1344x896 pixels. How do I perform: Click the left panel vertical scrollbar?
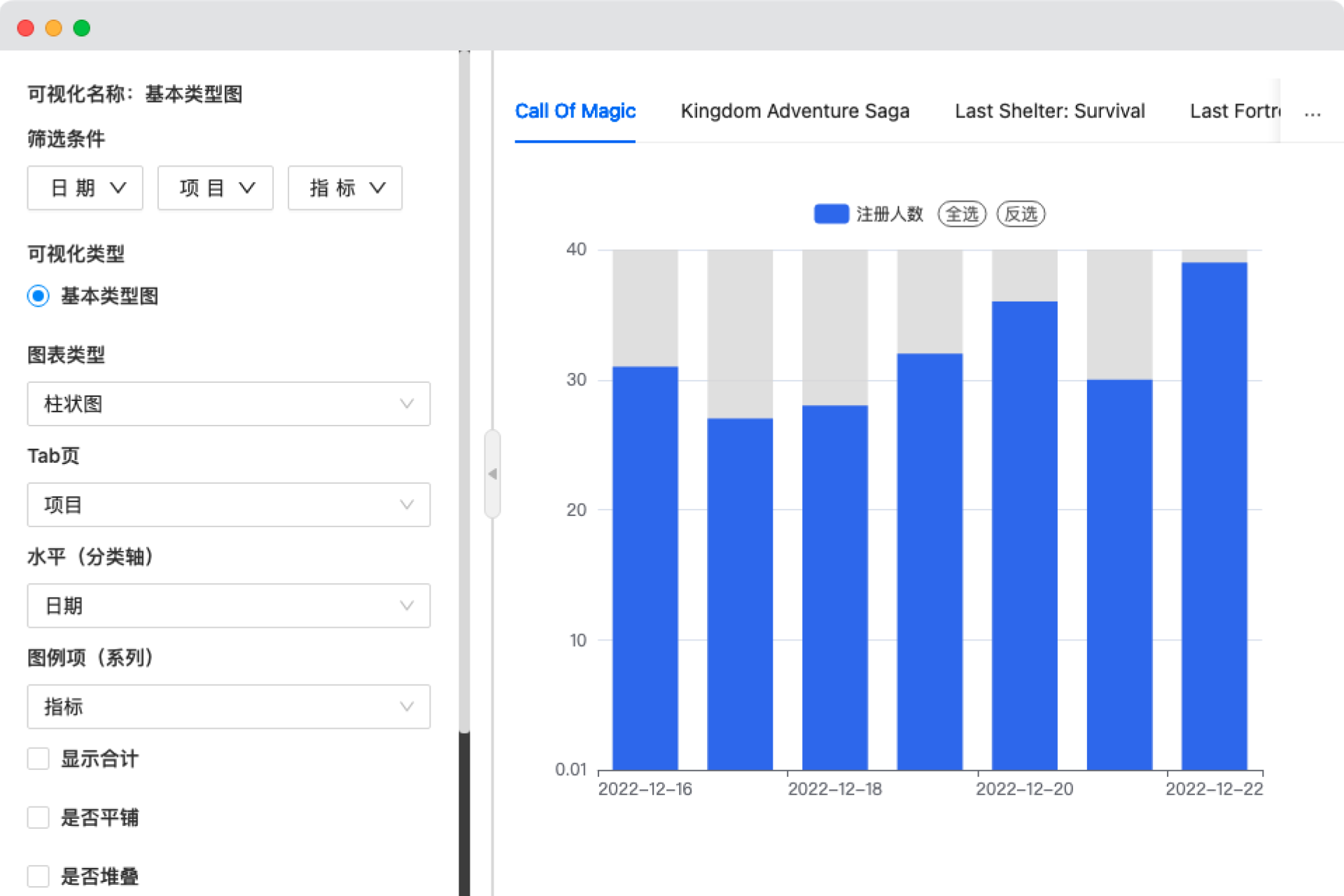coord(464,392)
